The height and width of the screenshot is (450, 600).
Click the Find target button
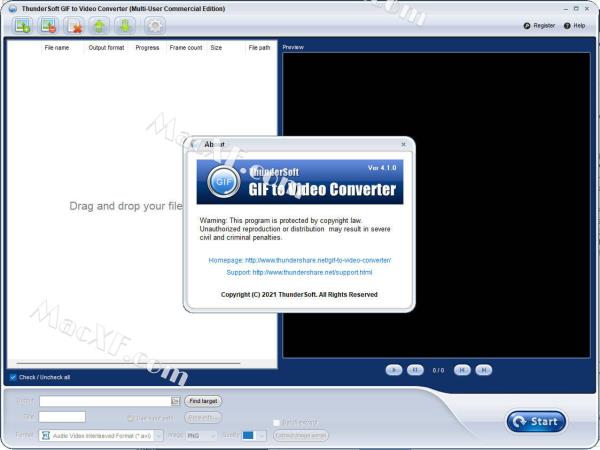click(x=203, y=401)
